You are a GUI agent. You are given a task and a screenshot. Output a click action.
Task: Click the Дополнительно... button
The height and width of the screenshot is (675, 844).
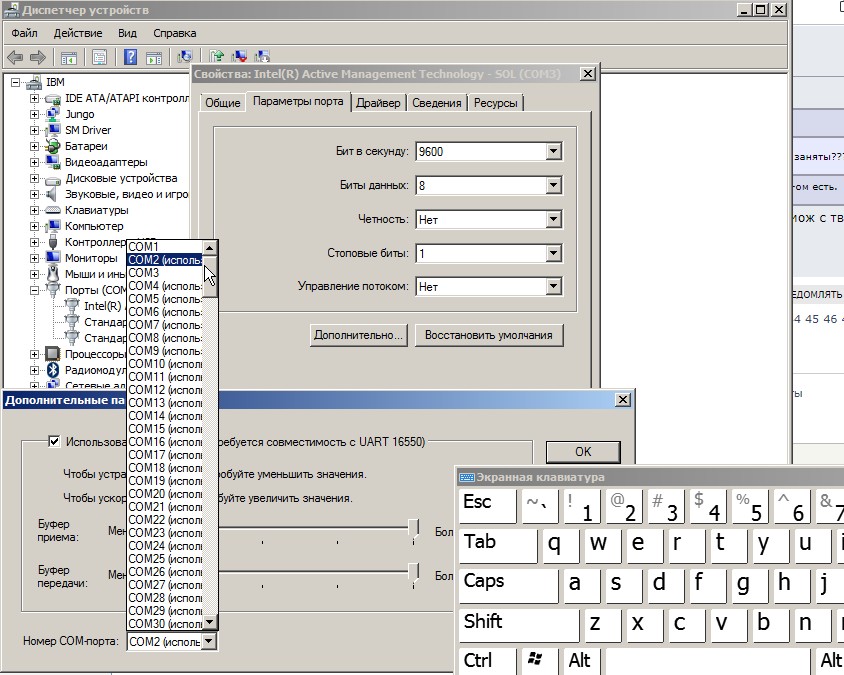pyautogui.click(x=358, y=335)
